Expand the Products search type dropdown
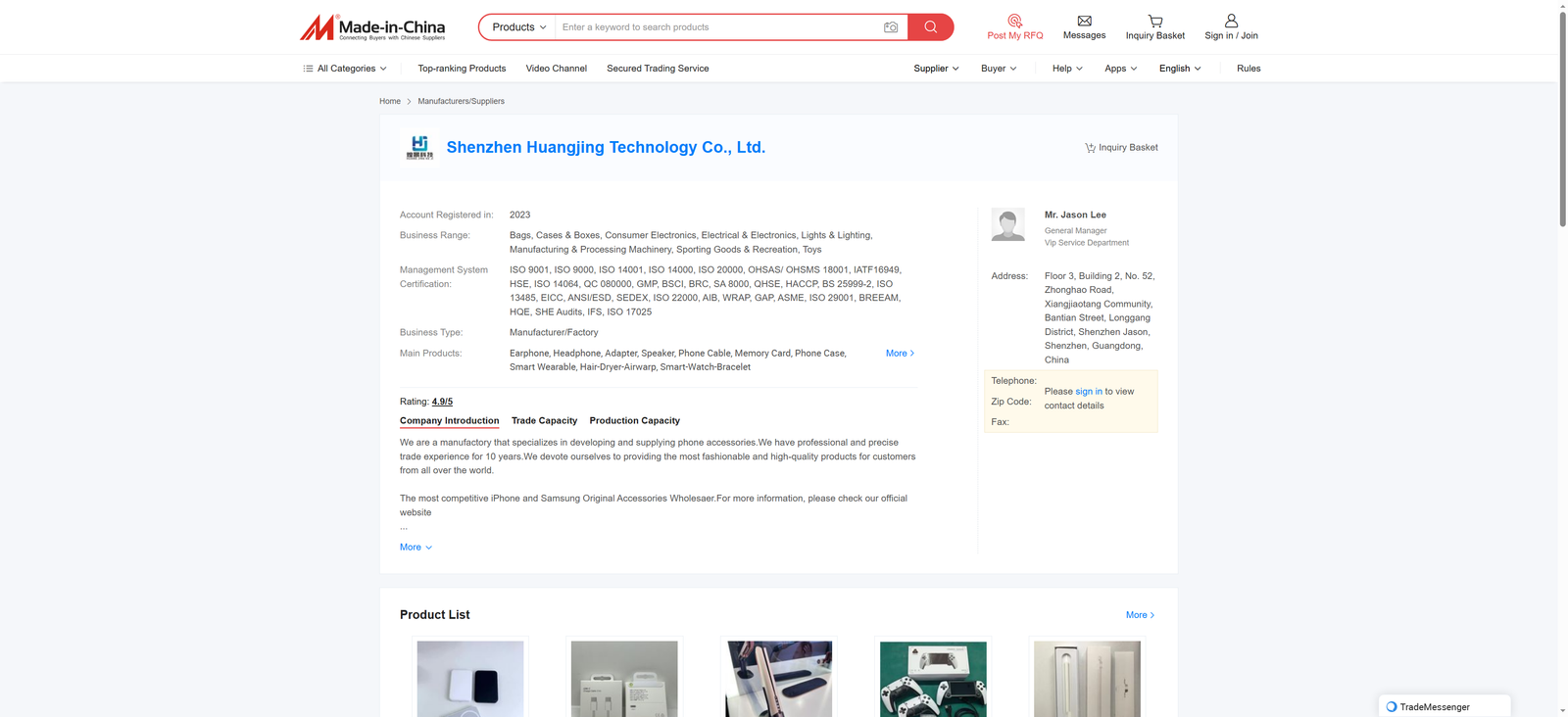This screenshot has height=717, width=1568. [x=518, y=27]
